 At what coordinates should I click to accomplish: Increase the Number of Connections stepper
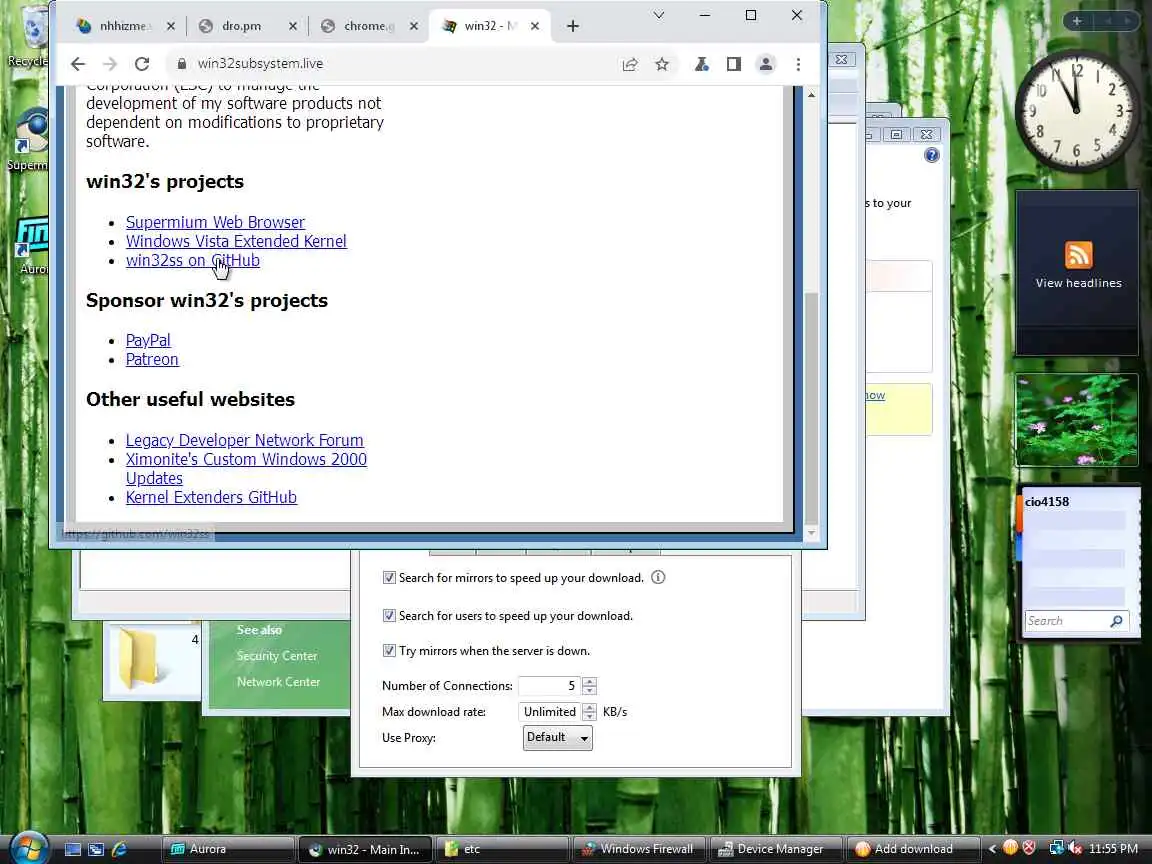589,681
